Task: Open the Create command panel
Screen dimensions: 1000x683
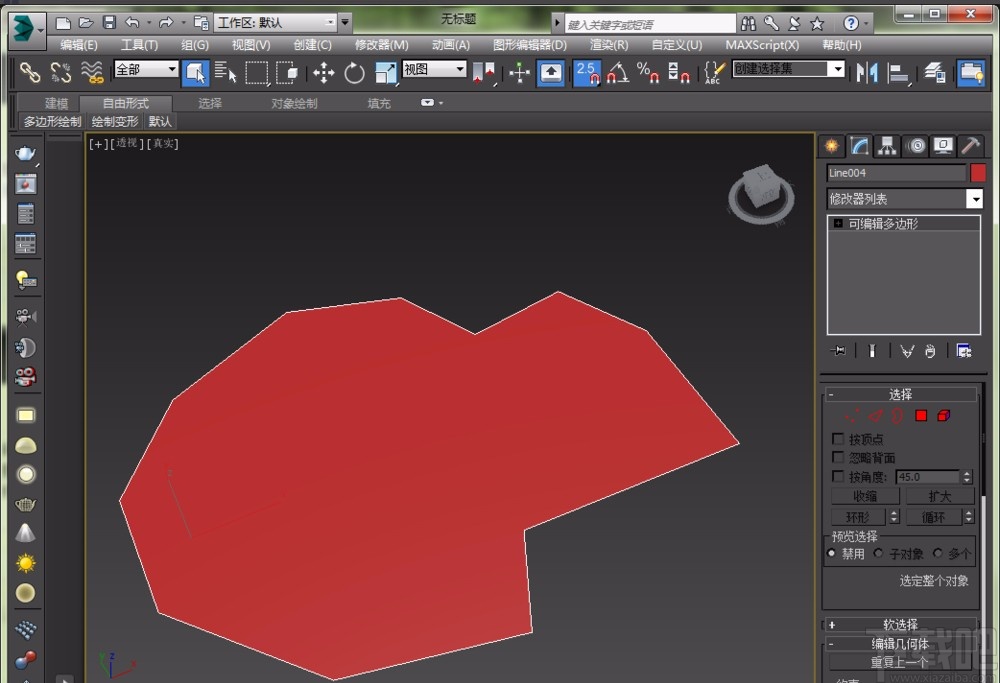Action: 831,145
